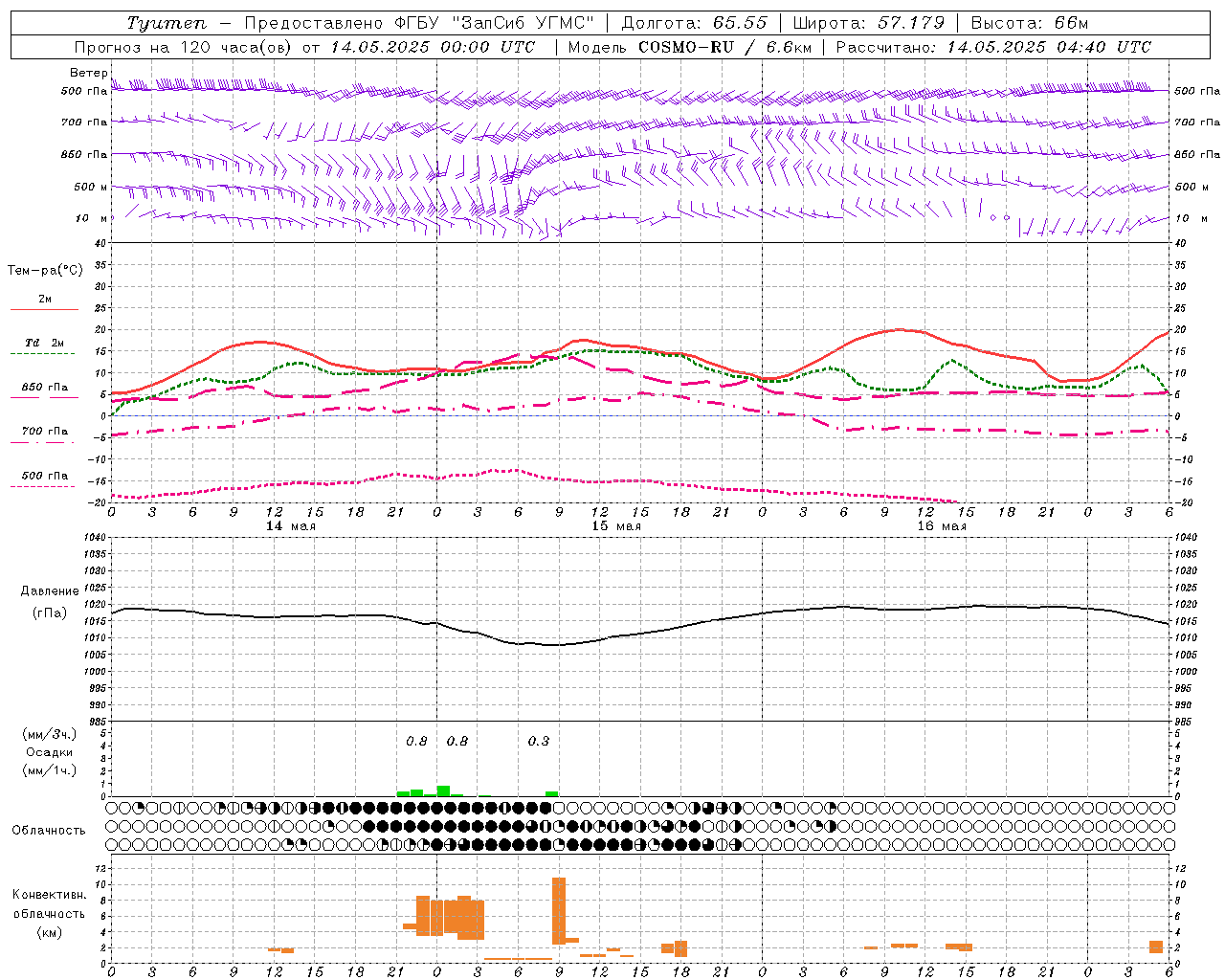The height and width of the screenshot is (980, 1225).
Task: Click the tallest orange convective cloud bar
Action: pos(559,911)
